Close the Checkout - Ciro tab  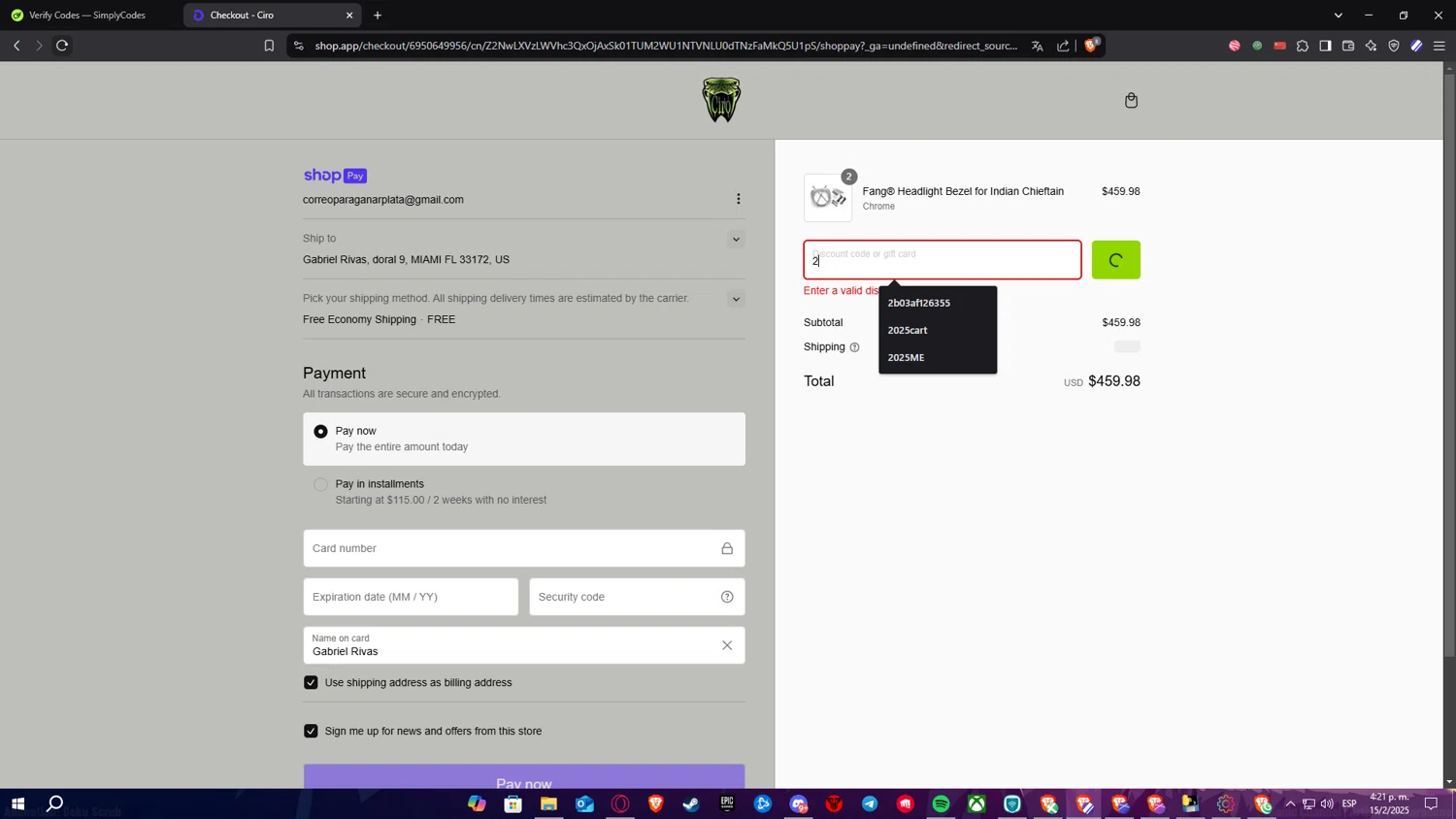[349, 15]
